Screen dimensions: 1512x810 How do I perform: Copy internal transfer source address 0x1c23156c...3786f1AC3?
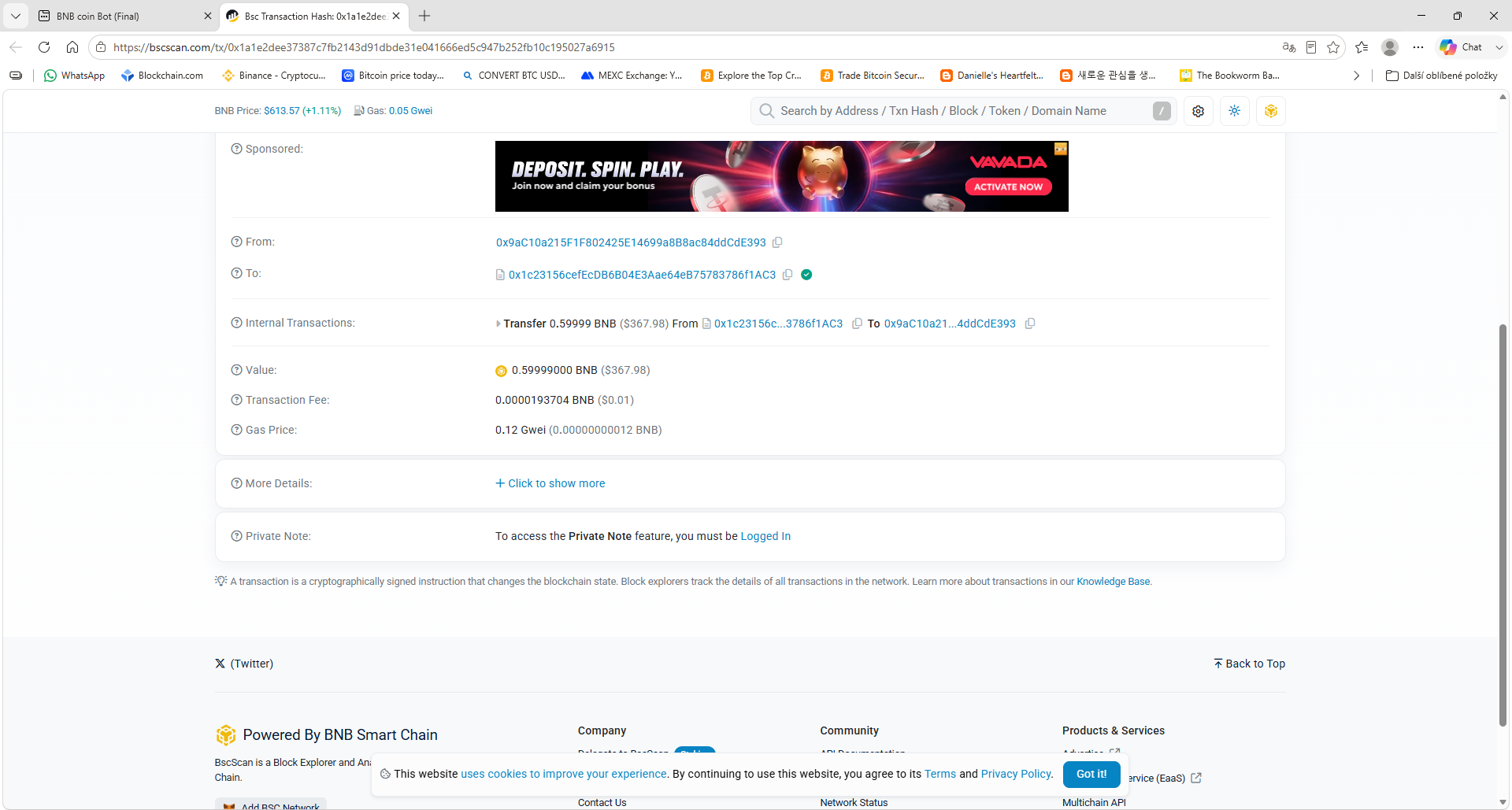tap(857, 324)
